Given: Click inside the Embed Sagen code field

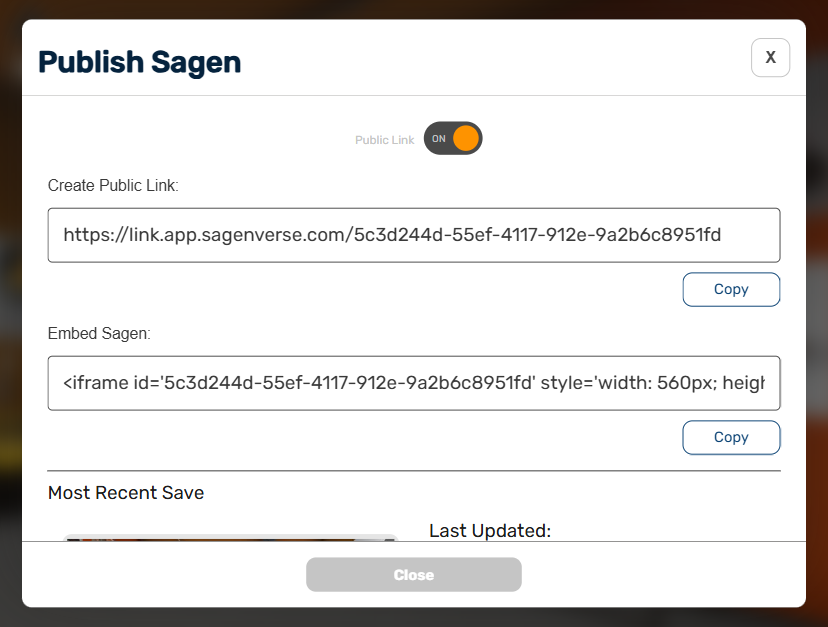Looking at the screenshot, I should pyautogui.click(x=413, y=383).
